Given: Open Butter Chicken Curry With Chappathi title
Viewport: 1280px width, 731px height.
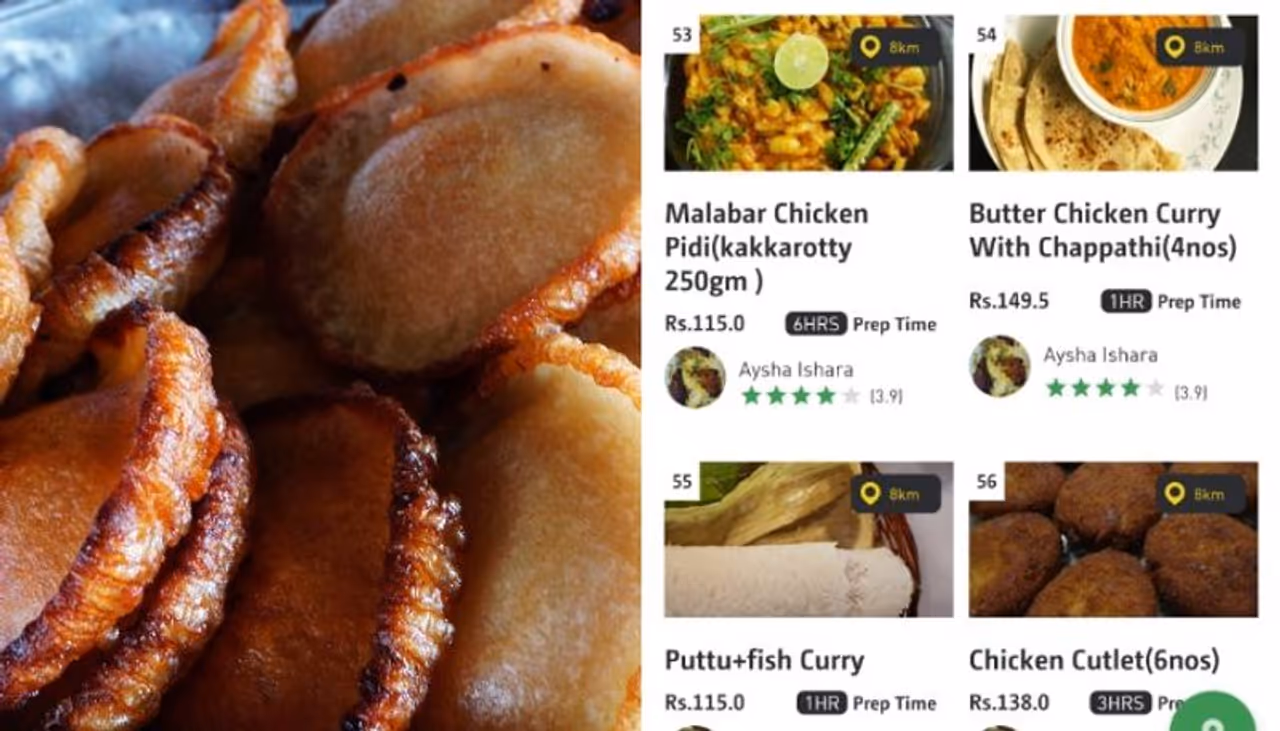Looking at the screenshot, I should tap(1103, 230).
